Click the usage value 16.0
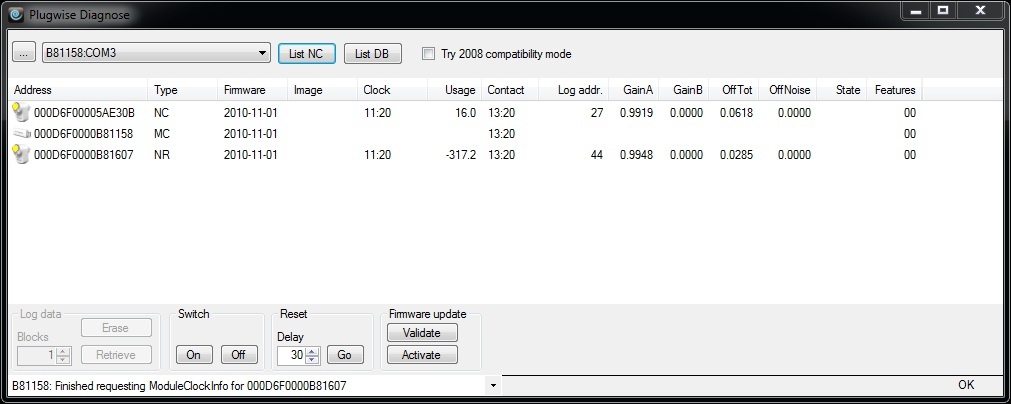Image resolution: width=1011 pixels, height=404 pixels. [466, 113]
